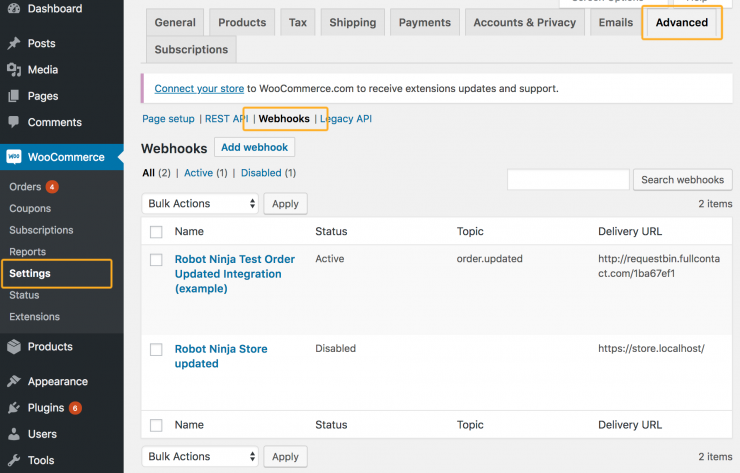Select the Payments tab
Viewport: 740px width, 473px height.
(x=425, y=22)
